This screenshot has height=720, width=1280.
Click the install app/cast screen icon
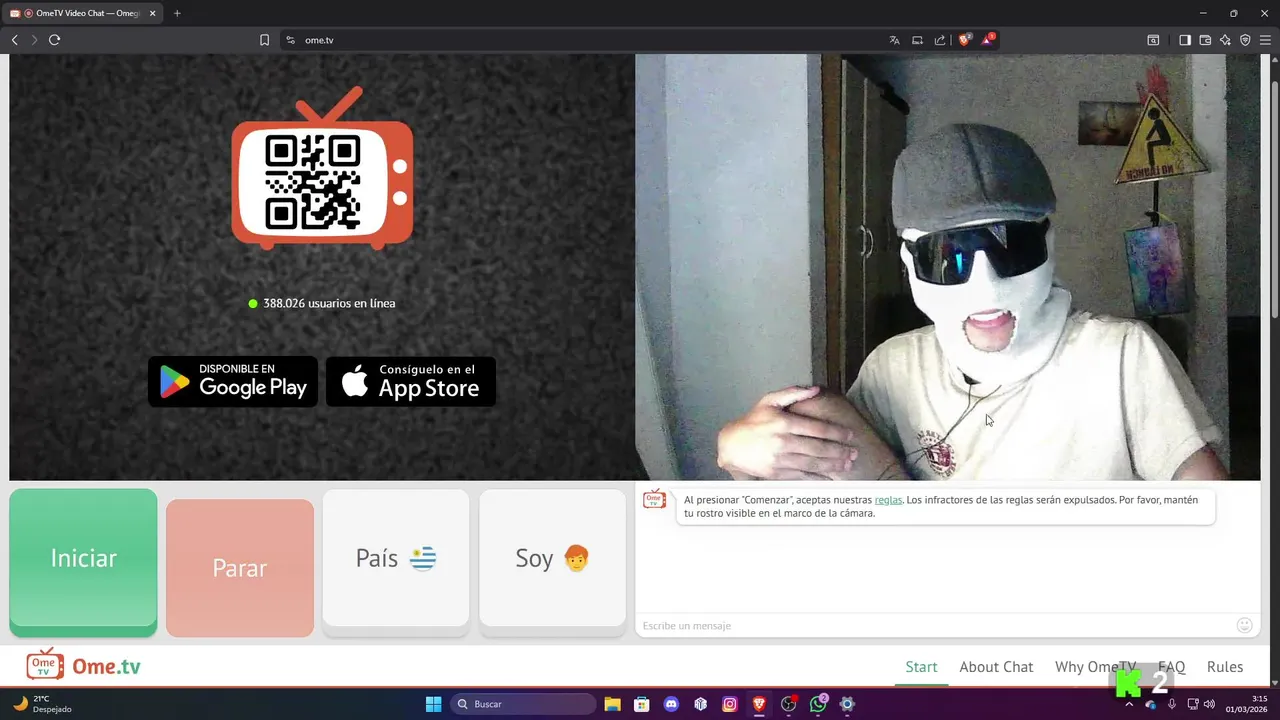[x=917, y=40]
